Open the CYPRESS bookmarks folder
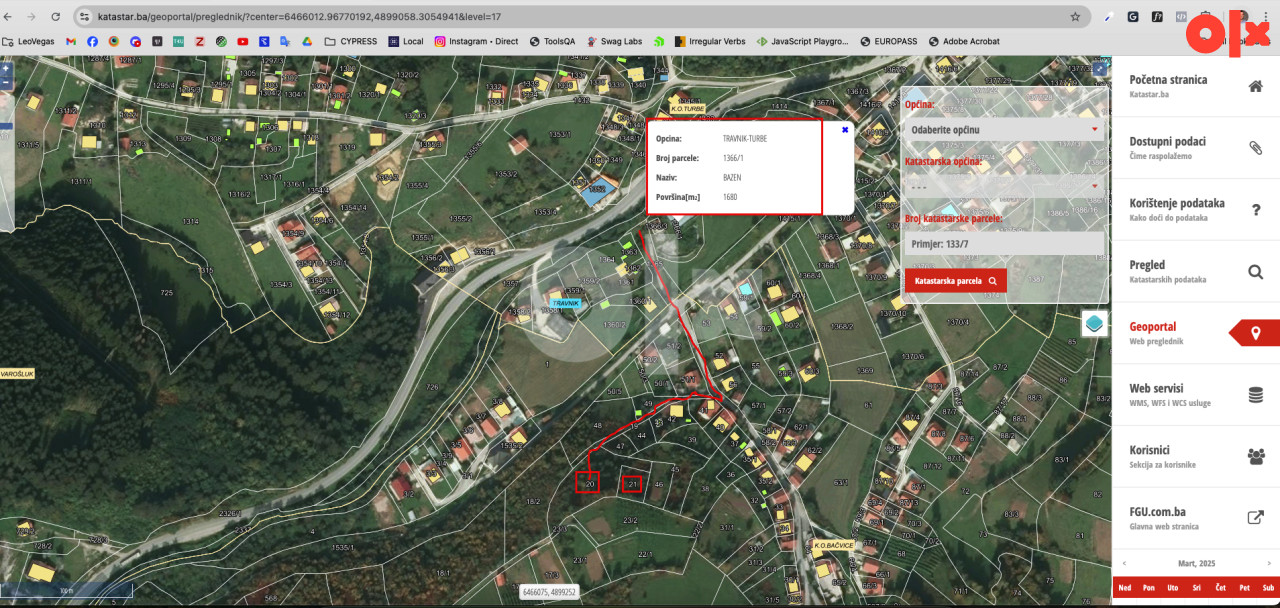 (x=350, y=42)
